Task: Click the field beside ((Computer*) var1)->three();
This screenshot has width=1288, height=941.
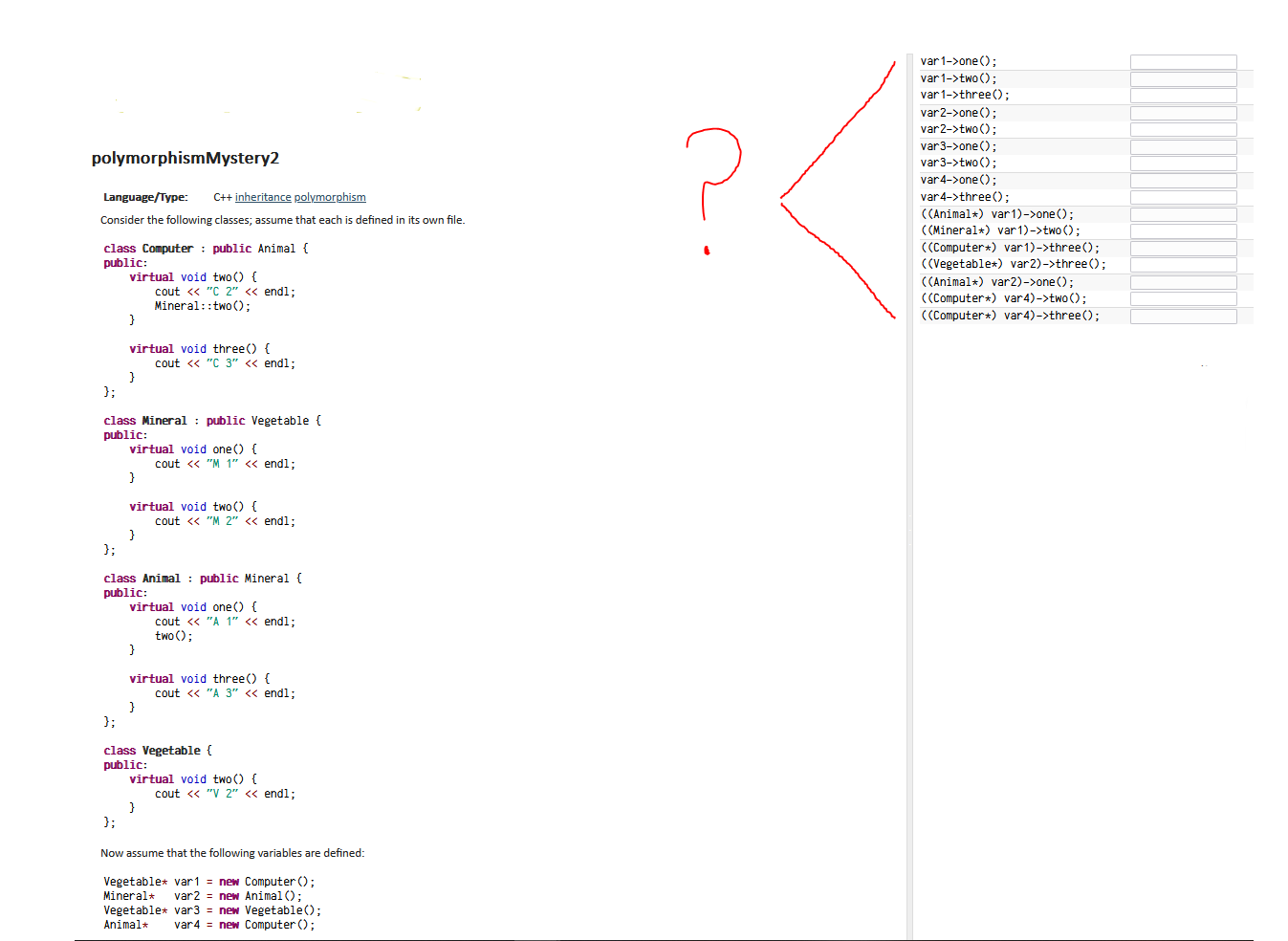Action: coord(1183,247)
